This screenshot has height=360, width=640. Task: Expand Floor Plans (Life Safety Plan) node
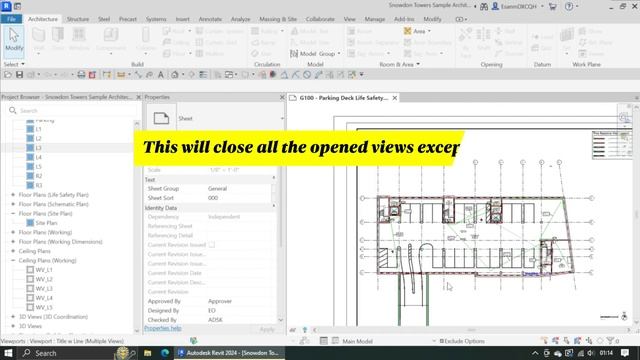click(13, 195)
